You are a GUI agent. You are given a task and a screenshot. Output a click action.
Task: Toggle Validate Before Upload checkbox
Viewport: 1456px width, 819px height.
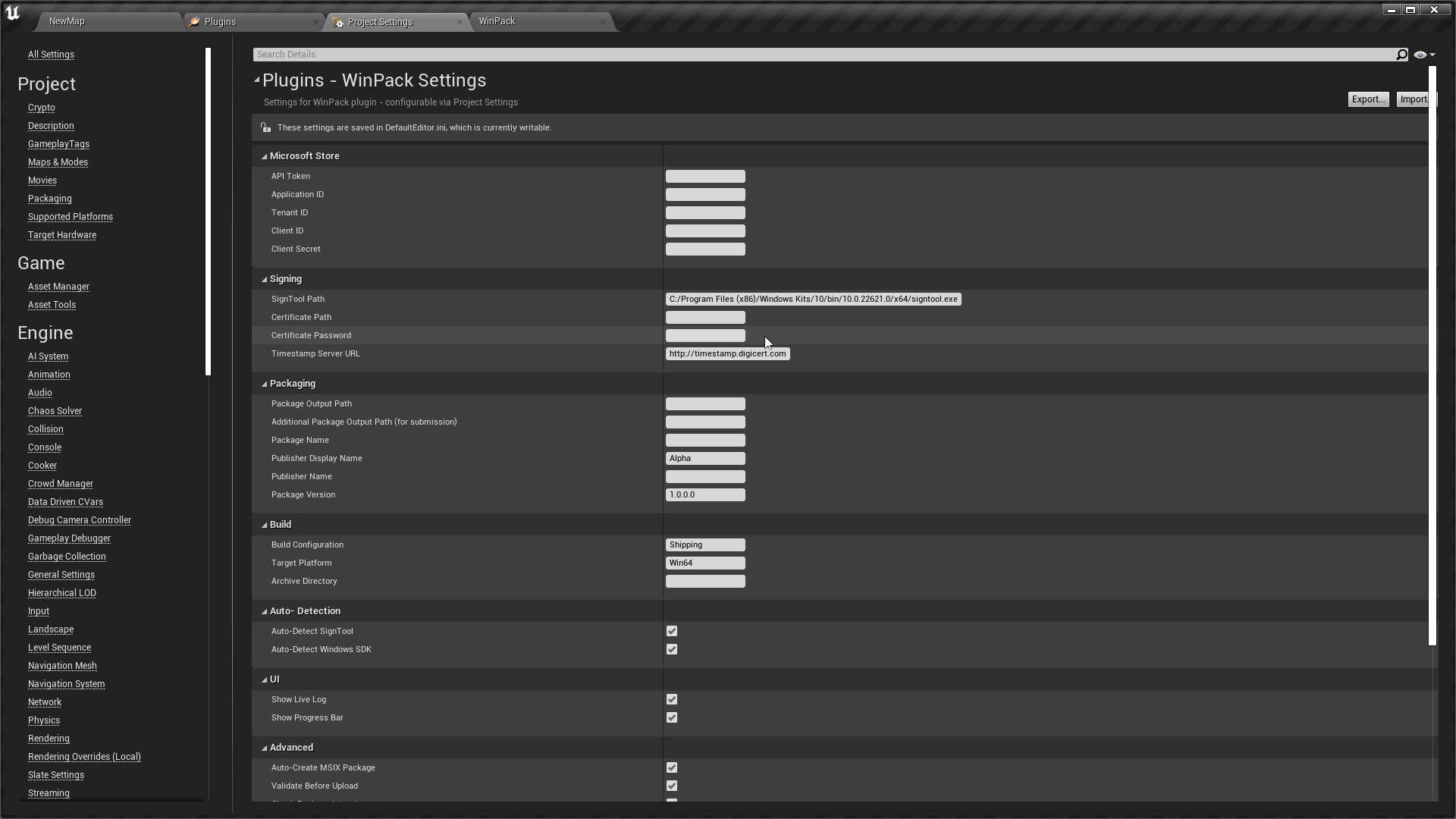pos(672,786)
